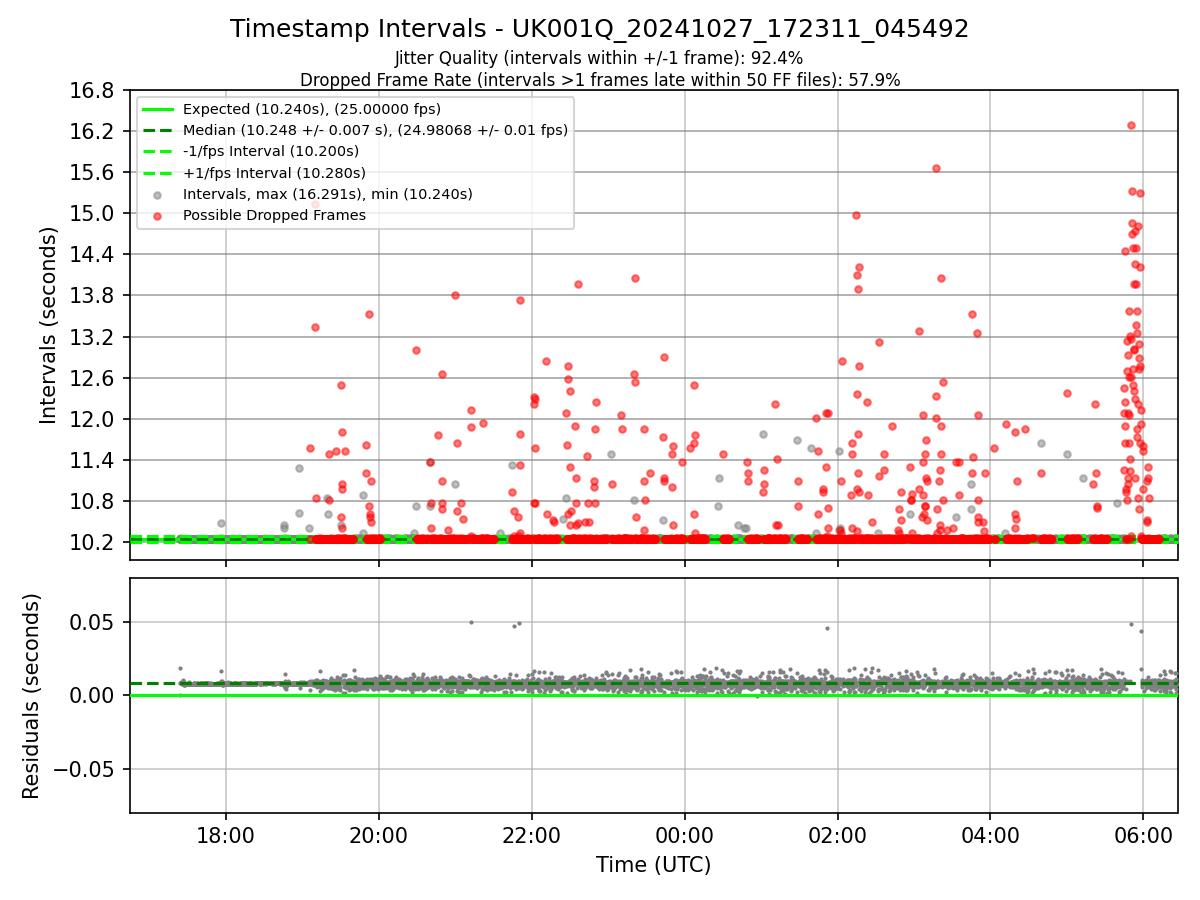Click the '22:00' x-axis tick label
1200x900 pixels.
click(531, 836)
